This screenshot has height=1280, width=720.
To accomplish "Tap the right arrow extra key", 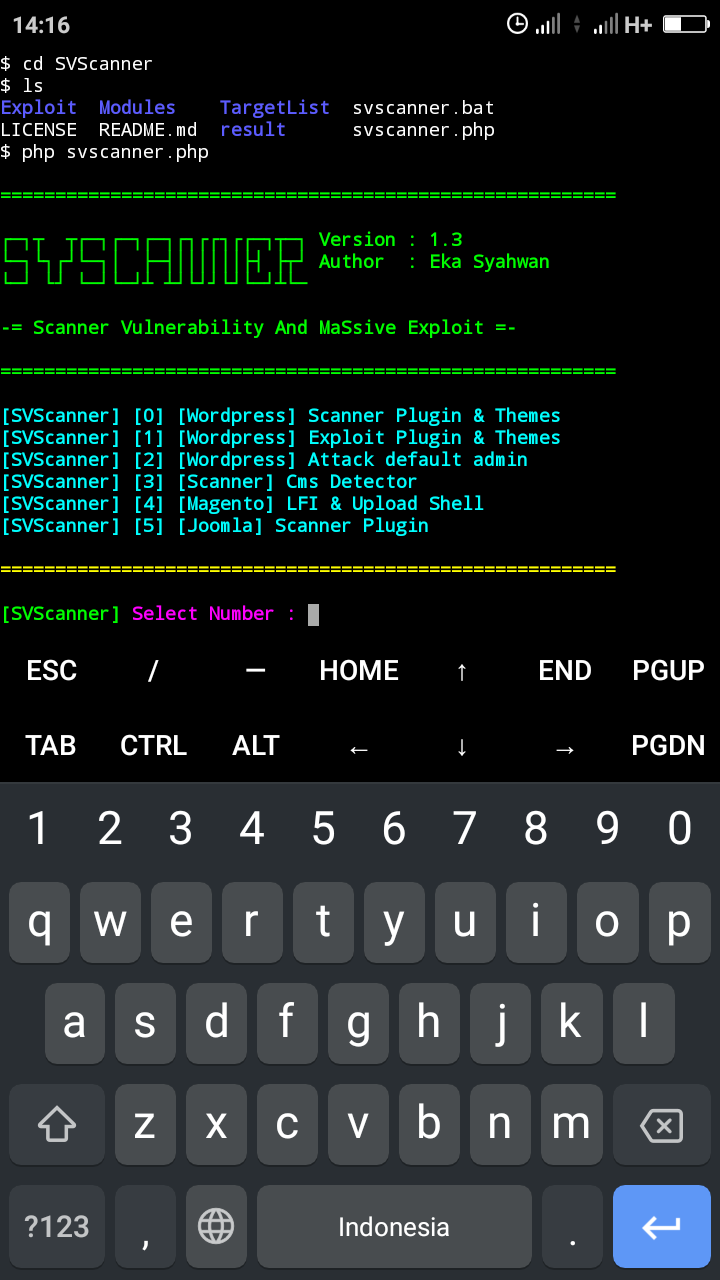I will click(x=565, y=746).
